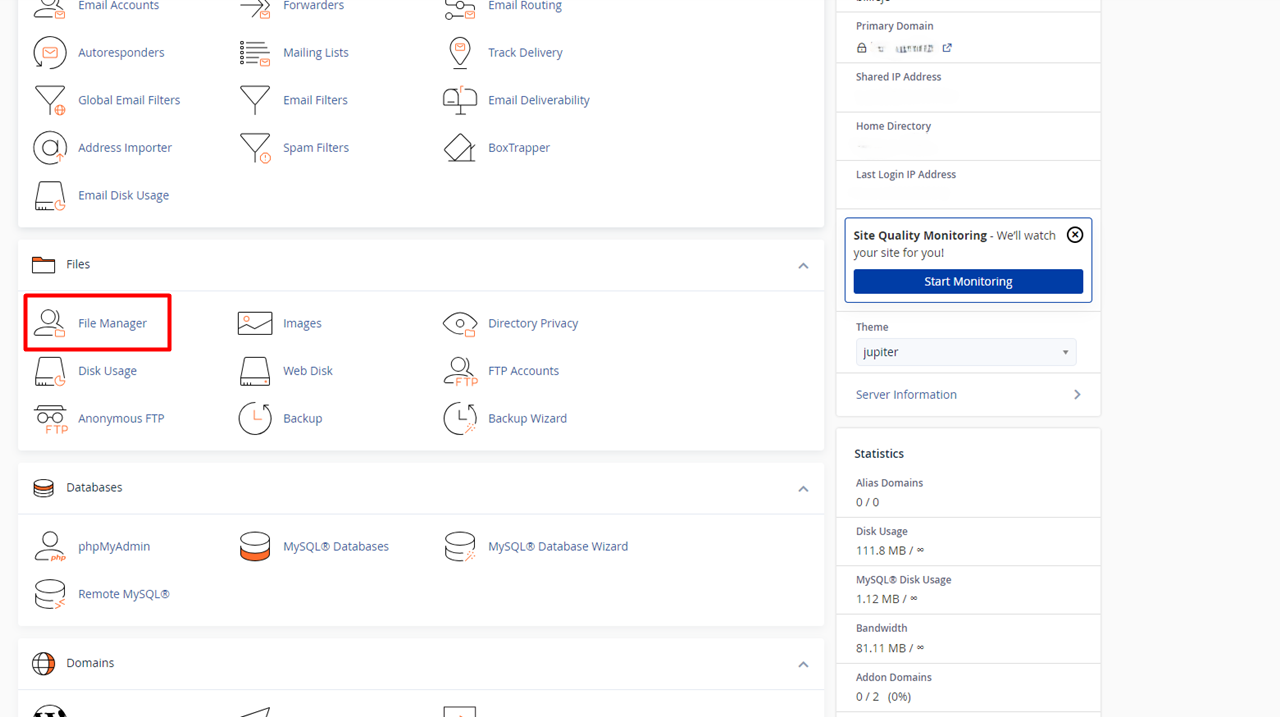Collapse the Databases section chevron

[803, 489]
